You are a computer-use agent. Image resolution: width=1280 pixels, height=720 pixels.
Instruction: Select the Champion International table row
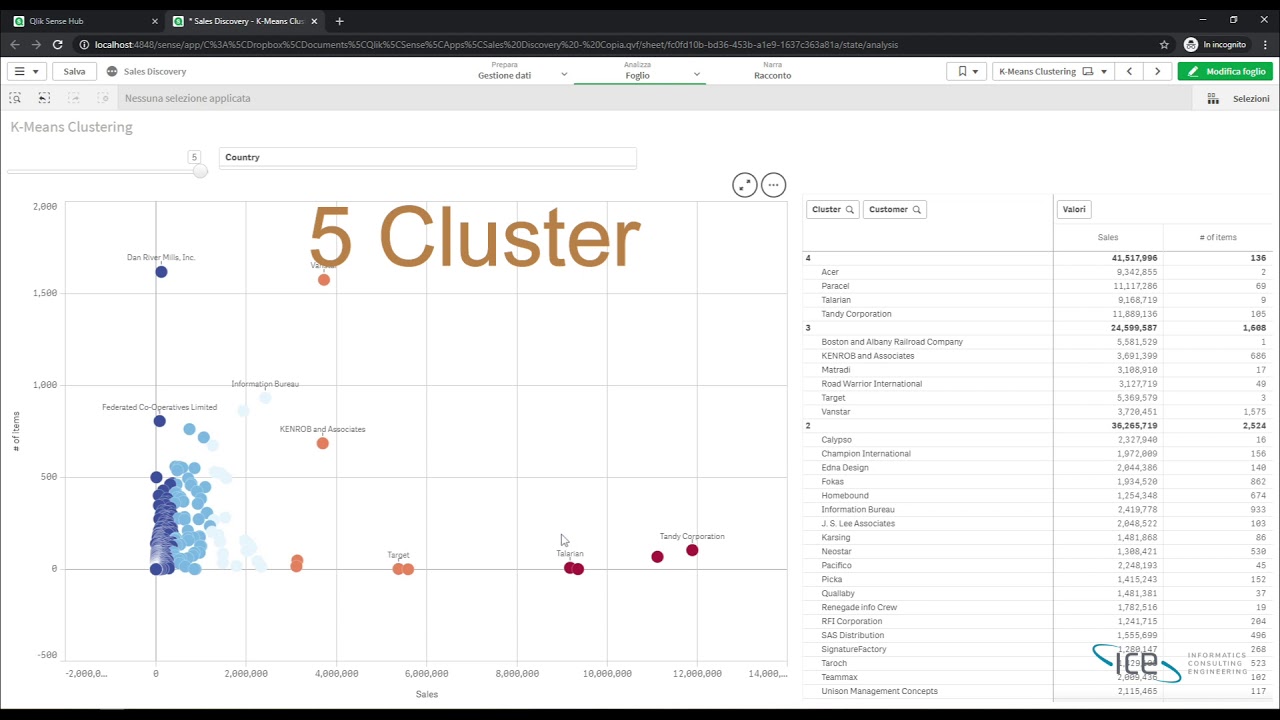pos(1036,453)
